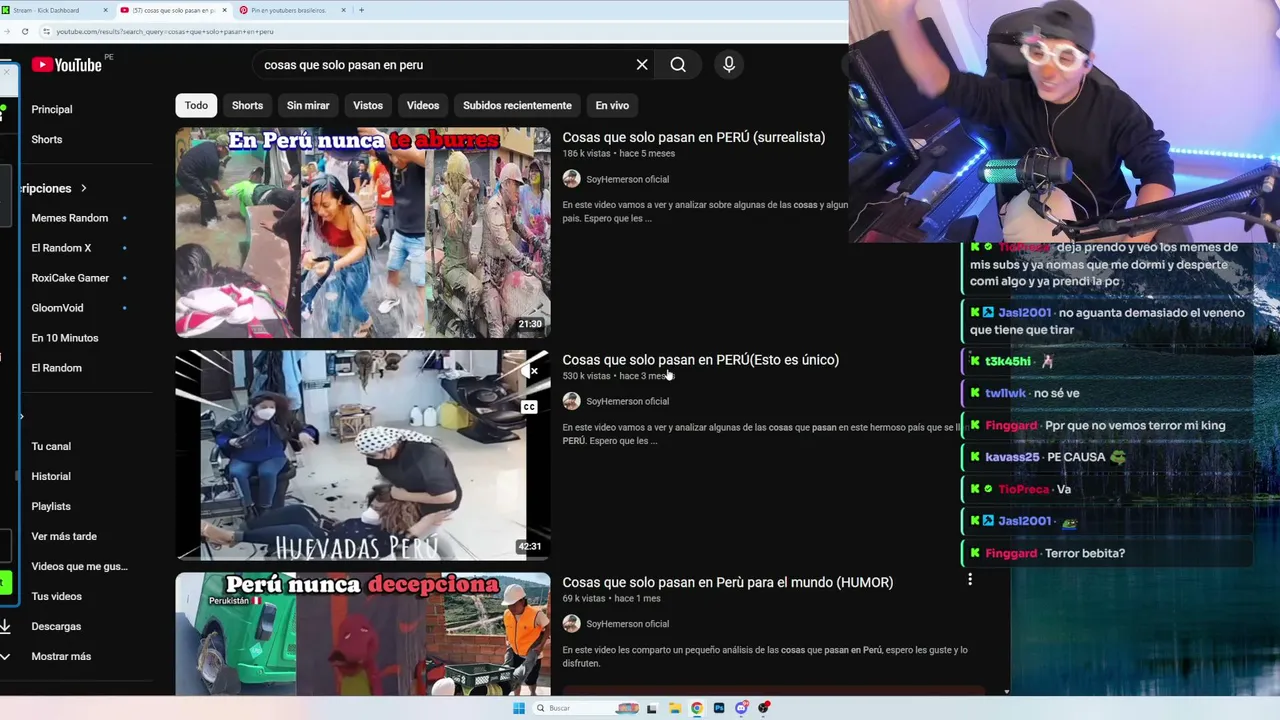Click the Chrome icon in the taskbar
The width and height of the screenshot is (1280, 720).
pyautogui.click(x=696, y=708)
